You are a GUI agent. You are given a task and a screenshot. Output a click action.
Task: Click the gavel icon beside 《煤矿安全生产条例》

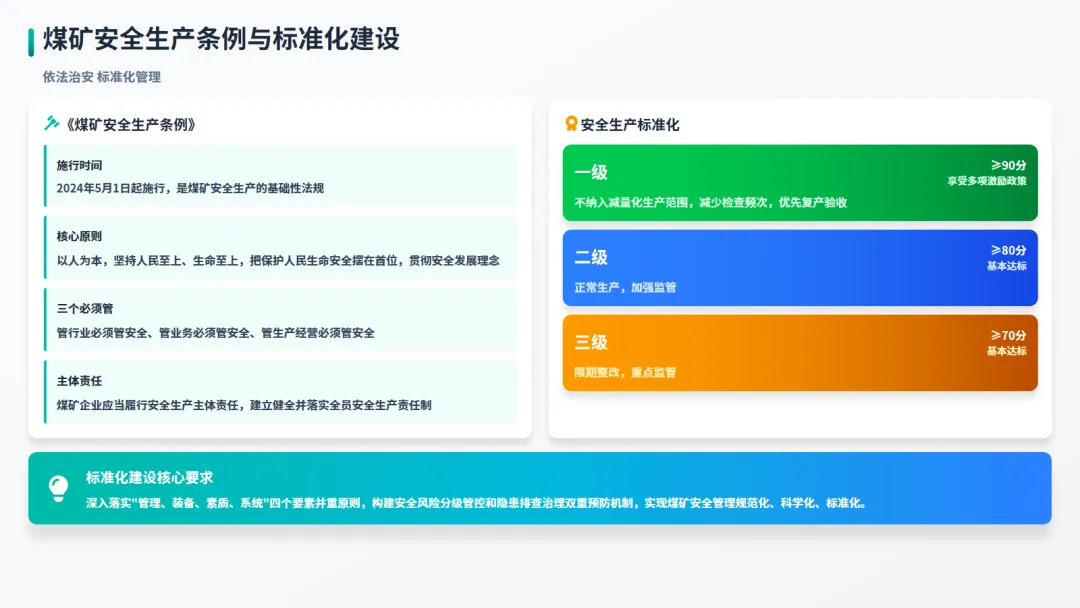(x=52, y=123)
